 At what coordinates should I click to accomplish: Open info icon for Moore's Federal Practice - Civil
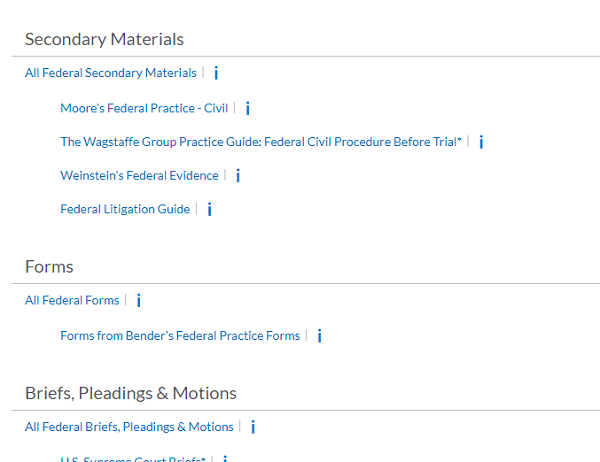(x=247, y=108)
